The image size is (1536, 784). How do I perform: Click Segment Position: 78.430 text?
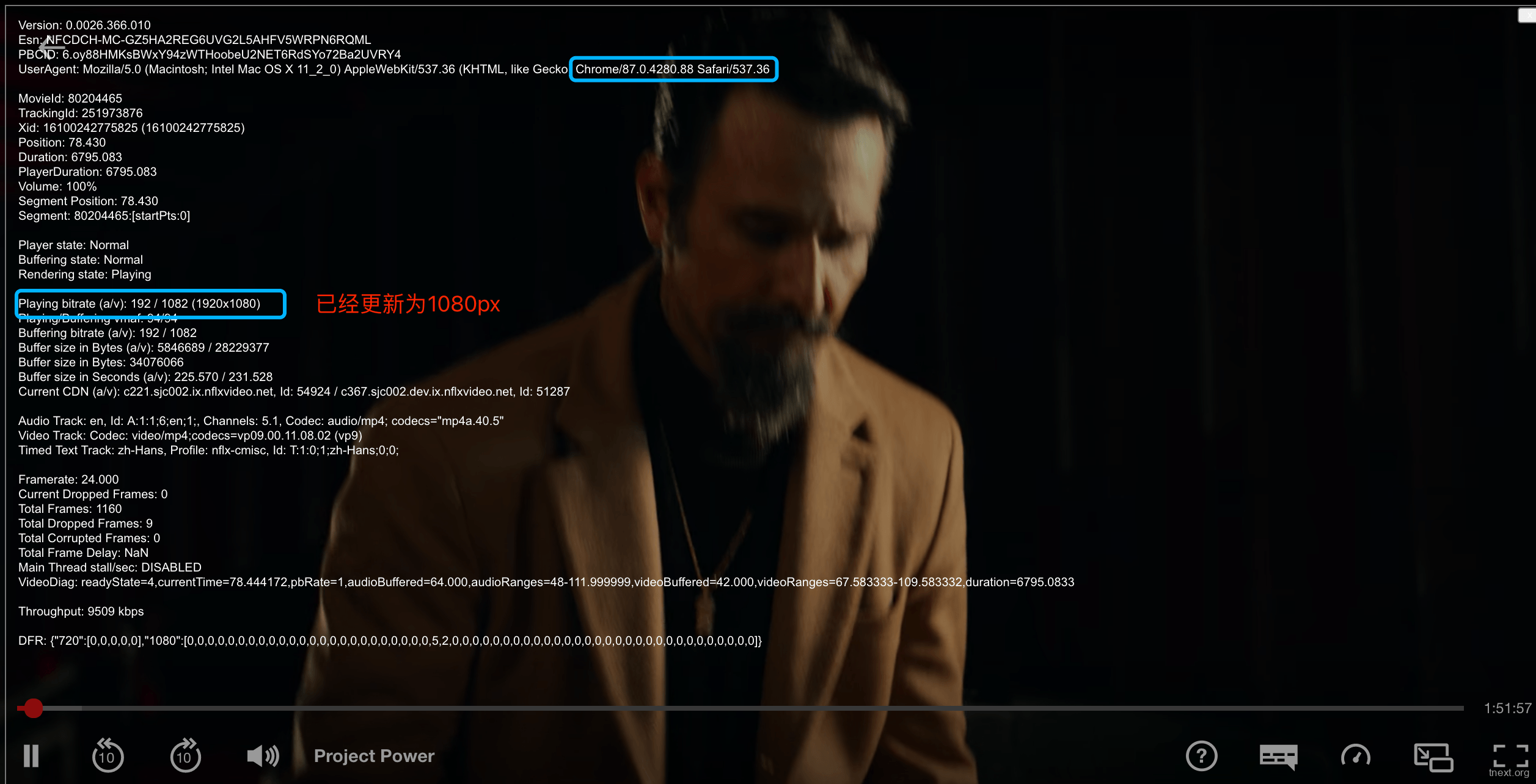(88, 201)
